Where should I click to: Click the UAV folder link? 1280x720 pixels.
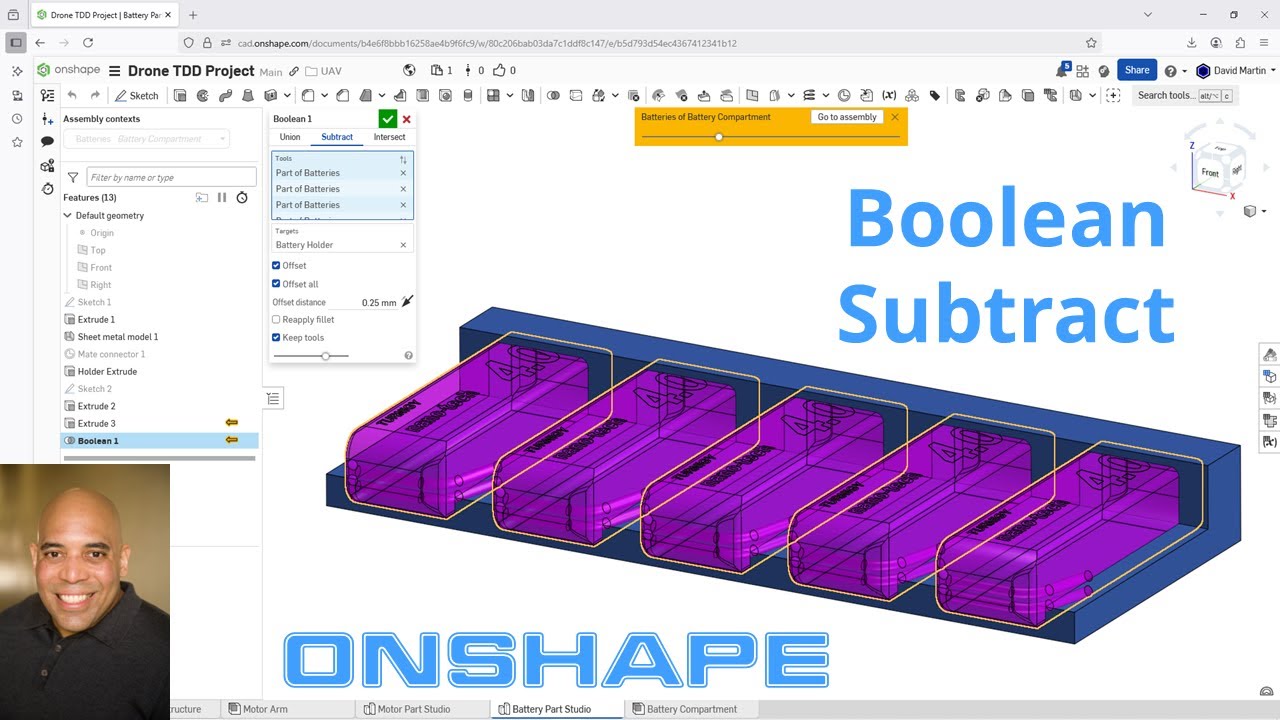(323, 71)
